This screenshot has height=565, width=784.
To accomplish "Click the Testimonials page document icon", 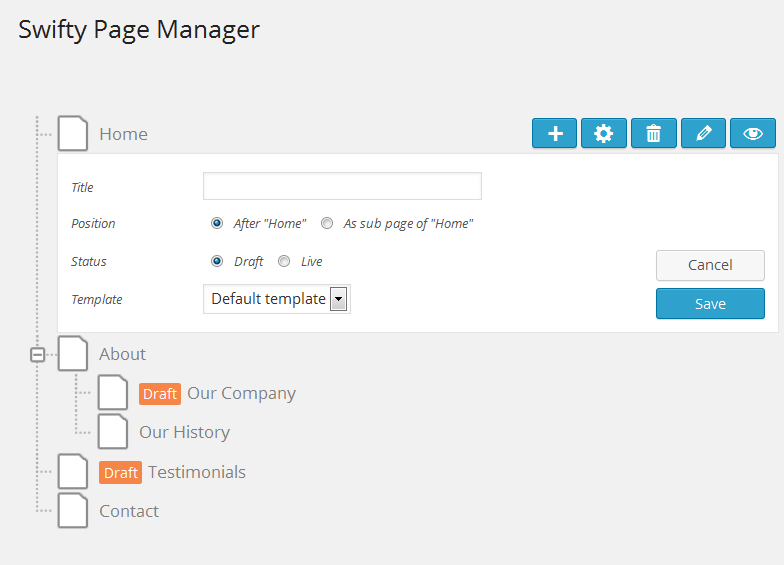I will point(73,472).
